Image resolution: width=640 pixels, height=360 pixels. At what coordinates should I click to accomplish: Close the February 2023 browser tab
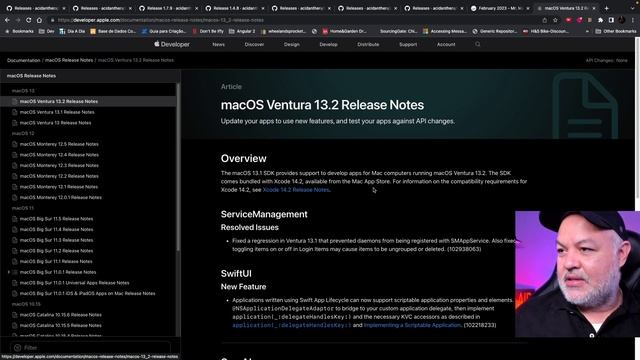[528, 8]
